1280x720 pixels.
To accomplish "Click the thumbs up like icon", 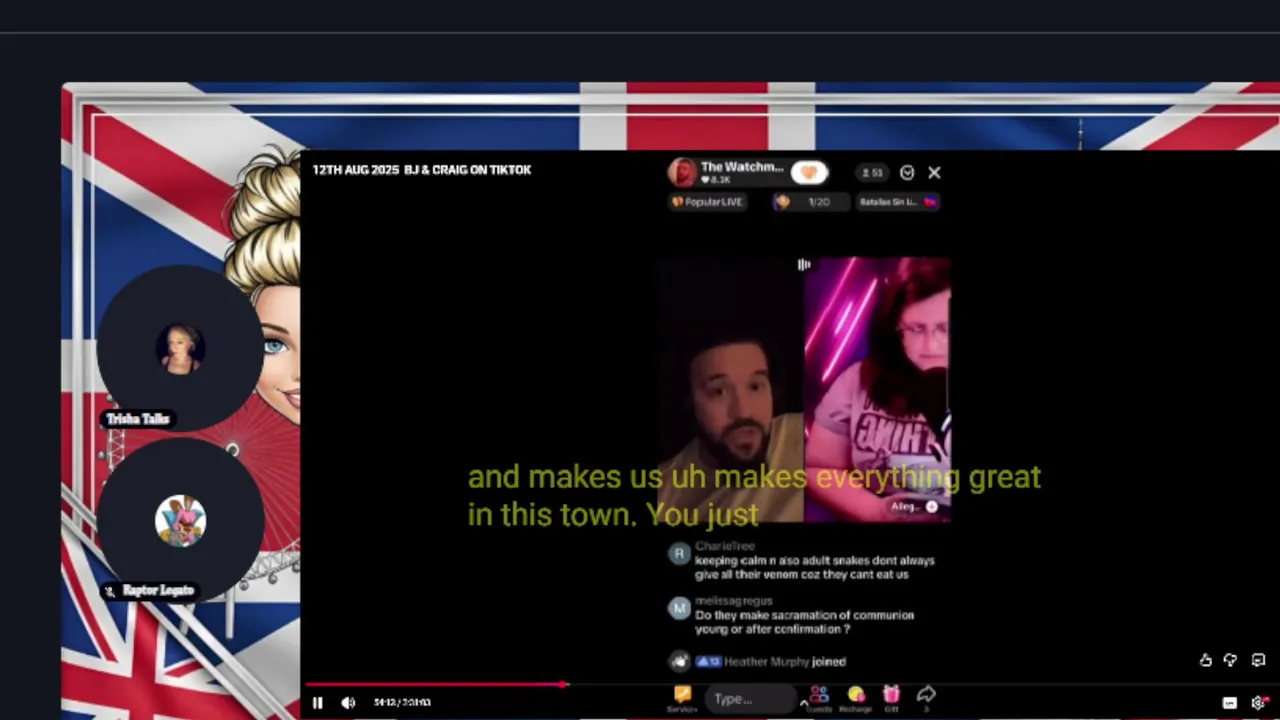I will (1206, 660).
